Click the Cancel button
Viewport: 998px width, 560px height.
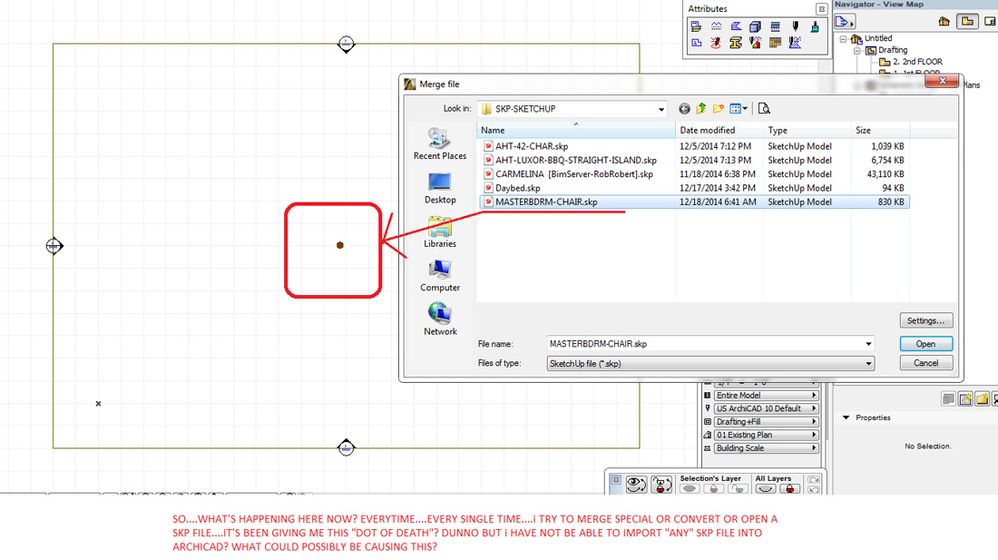pos(926,363)
